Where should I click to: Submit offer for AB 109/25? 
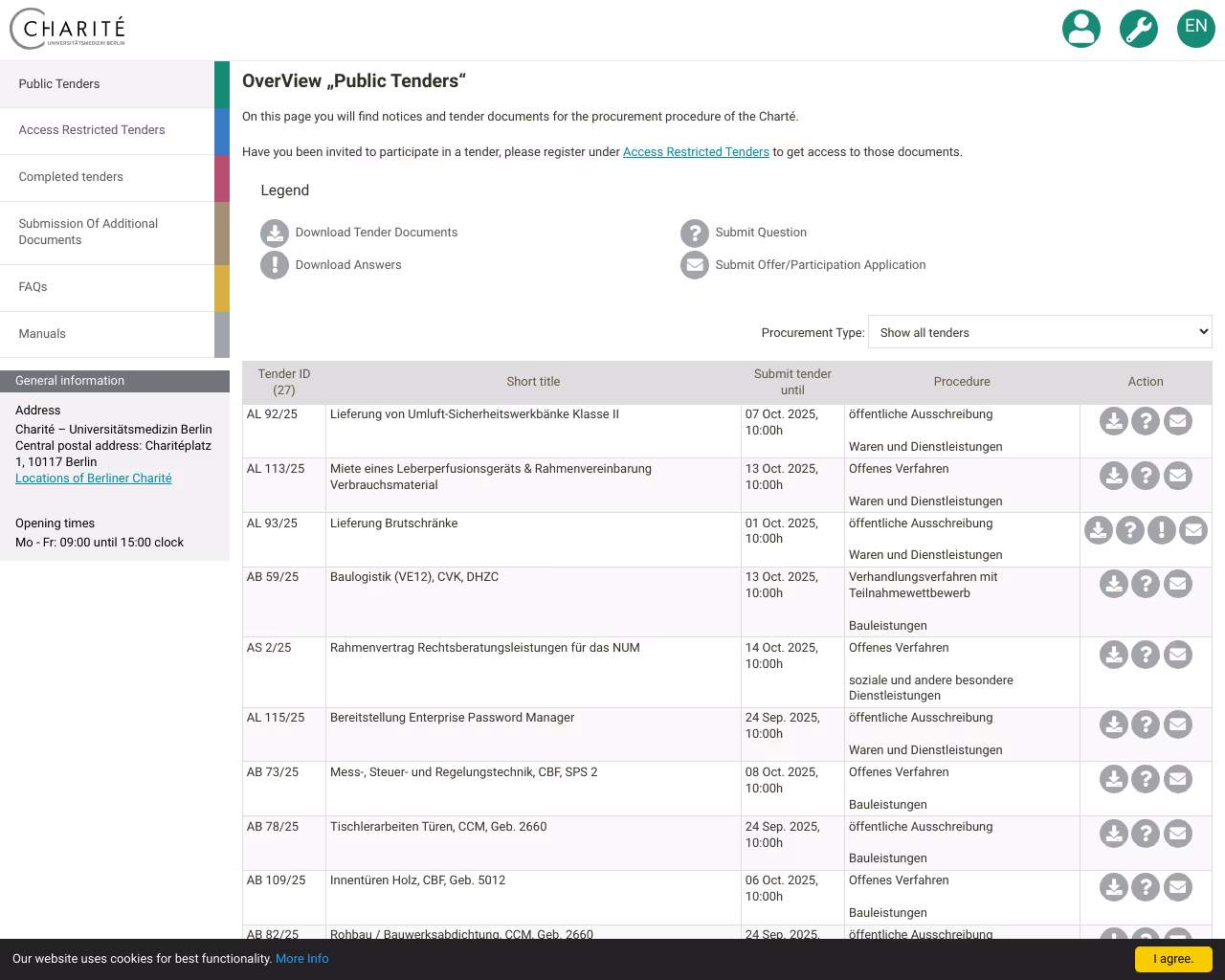[1178, 887]
